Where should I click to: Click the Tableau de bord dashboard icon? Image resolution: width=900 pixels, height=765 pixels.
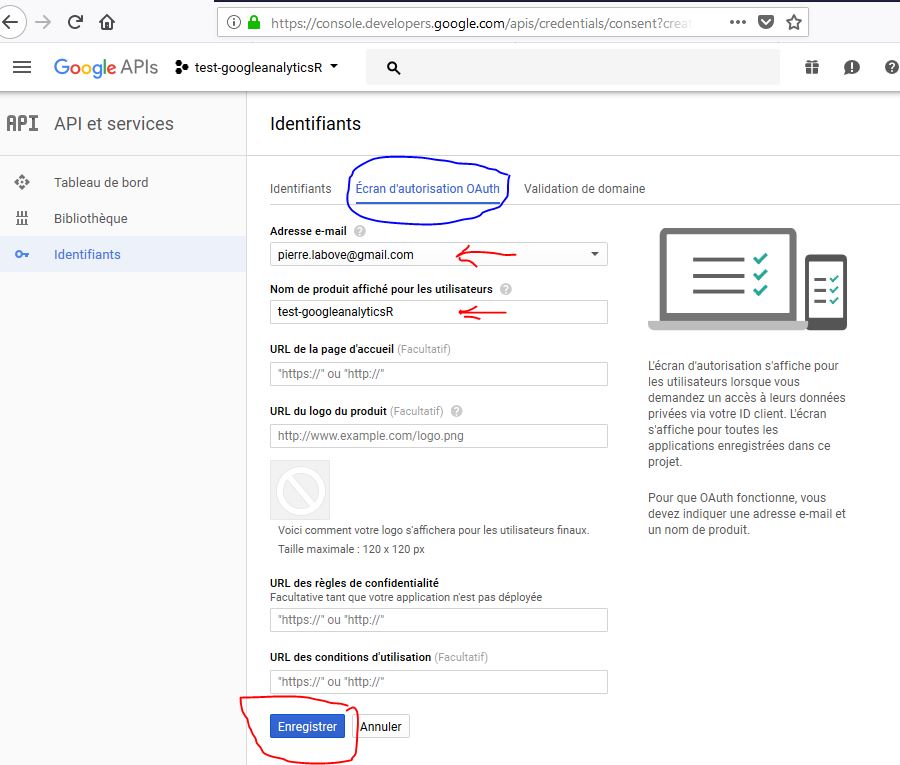[x=22, y=182]
